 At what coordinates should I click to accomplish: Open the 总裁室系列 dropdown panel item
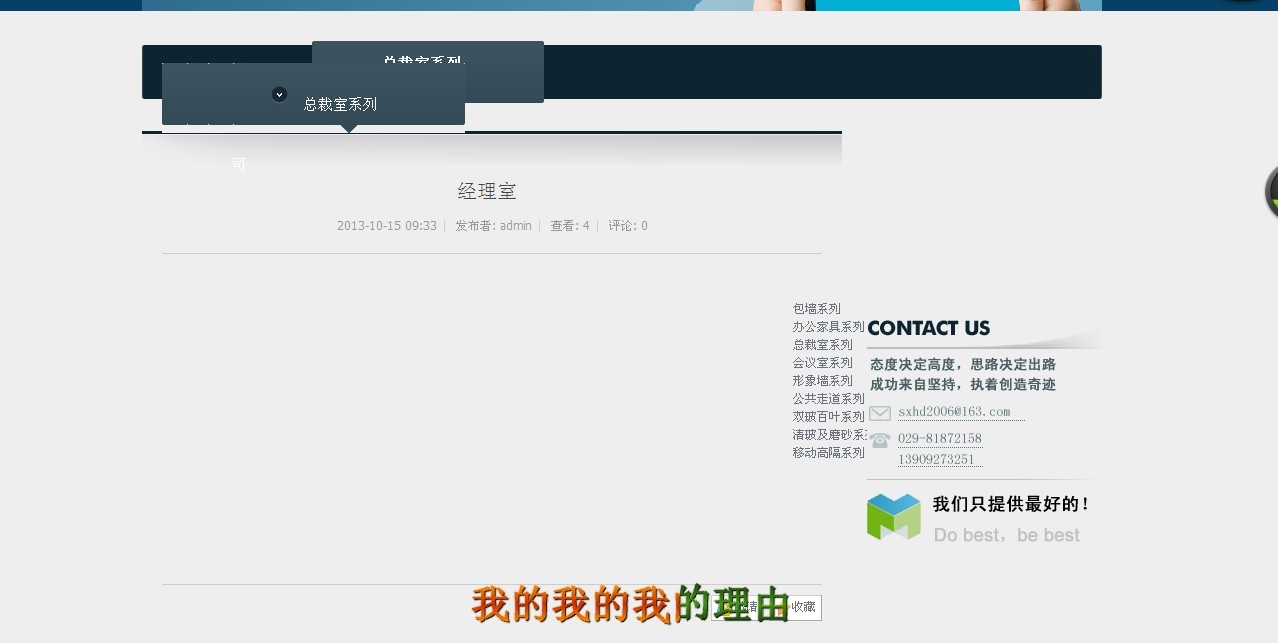tap(313, 94)
